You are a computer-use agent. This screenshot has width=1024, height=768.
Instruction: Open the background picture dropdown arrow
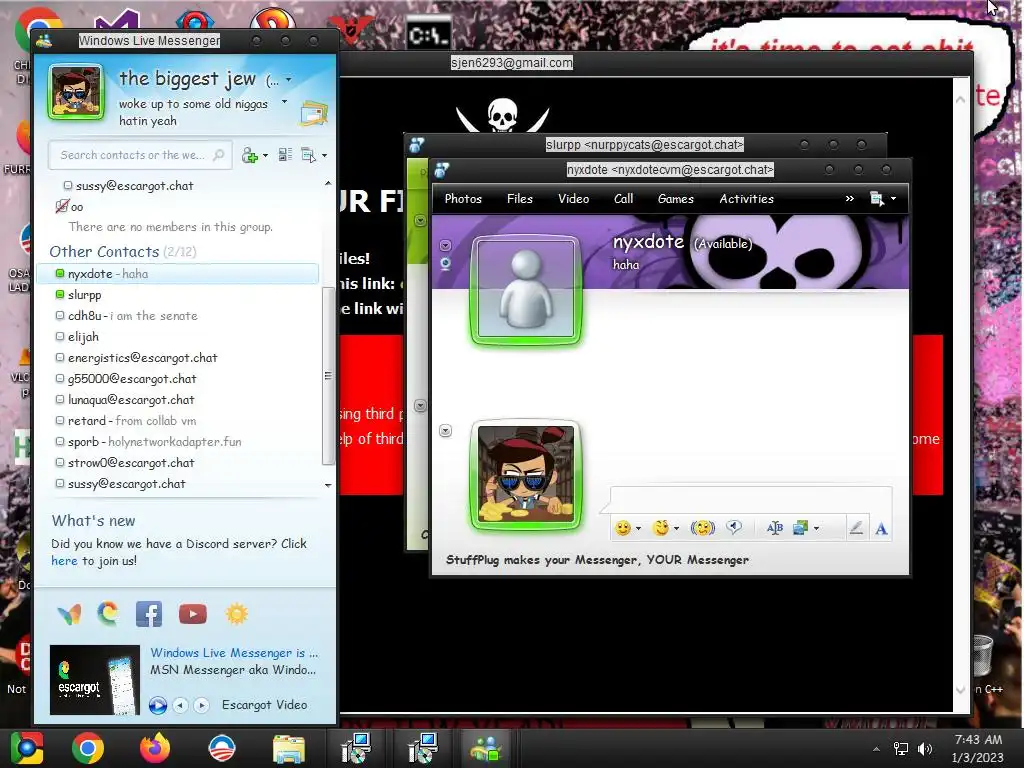(816, 528)
